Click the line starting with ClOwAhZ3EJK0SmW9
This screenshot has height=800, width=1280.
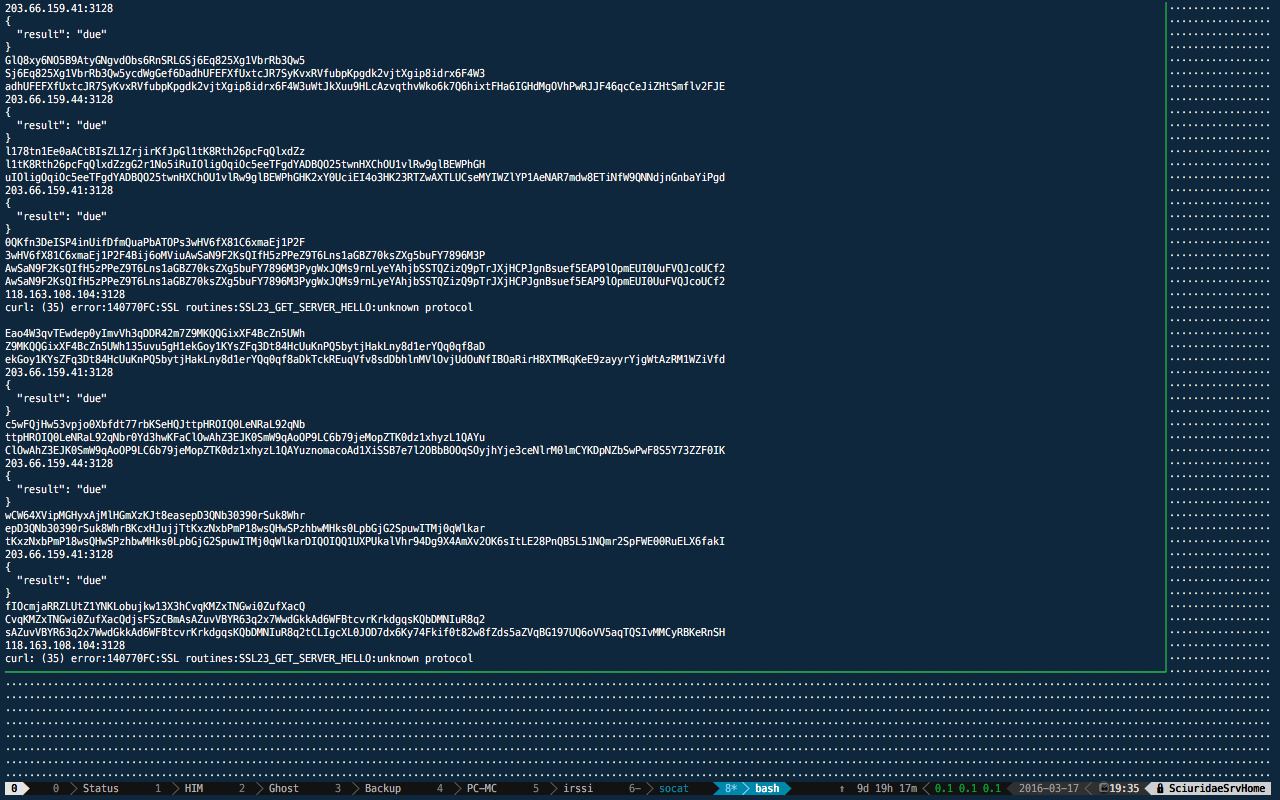click(365, 450)
